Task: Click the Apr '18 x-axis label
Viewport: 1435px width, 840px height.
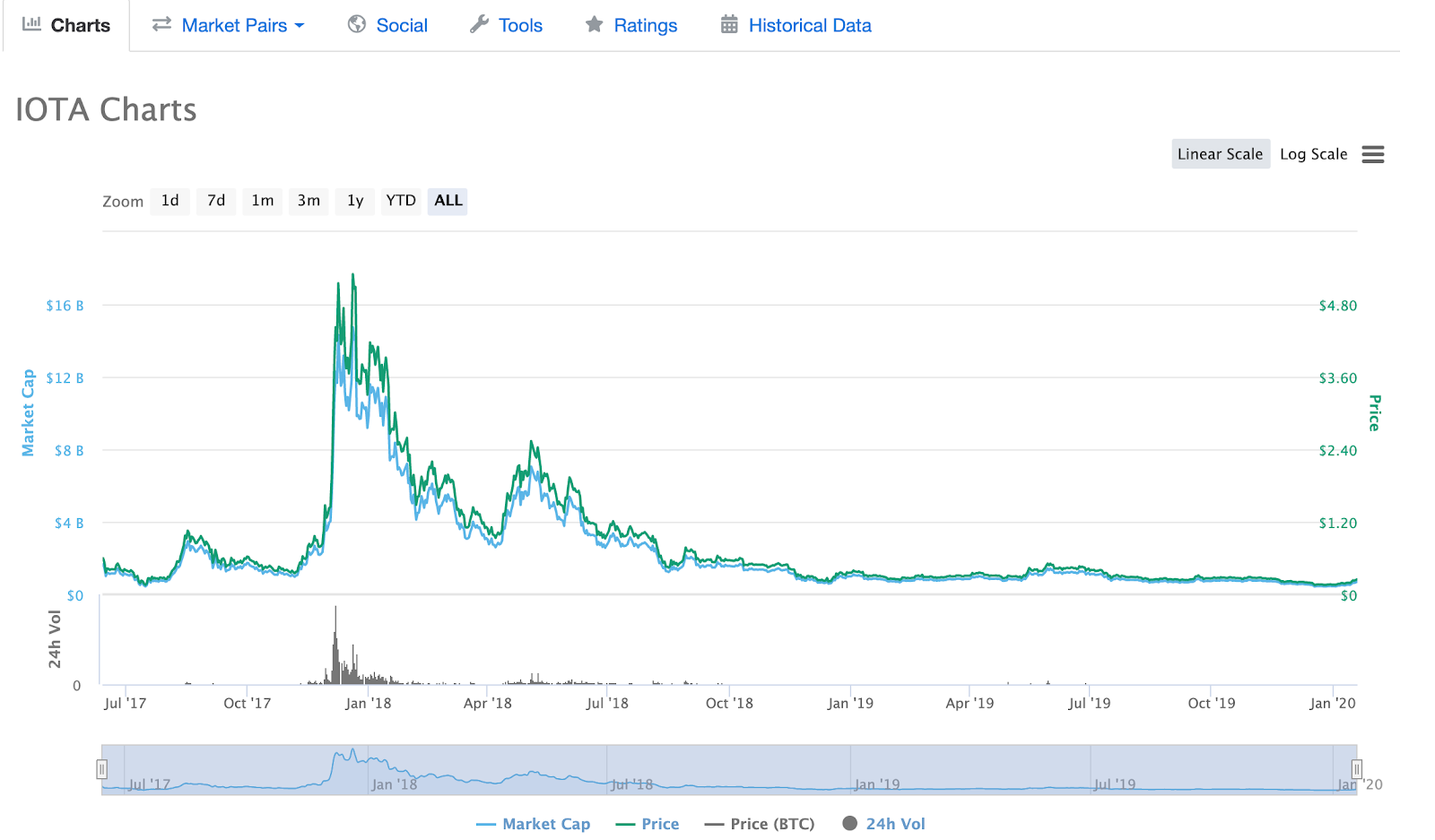Action: tap(487, 704)
